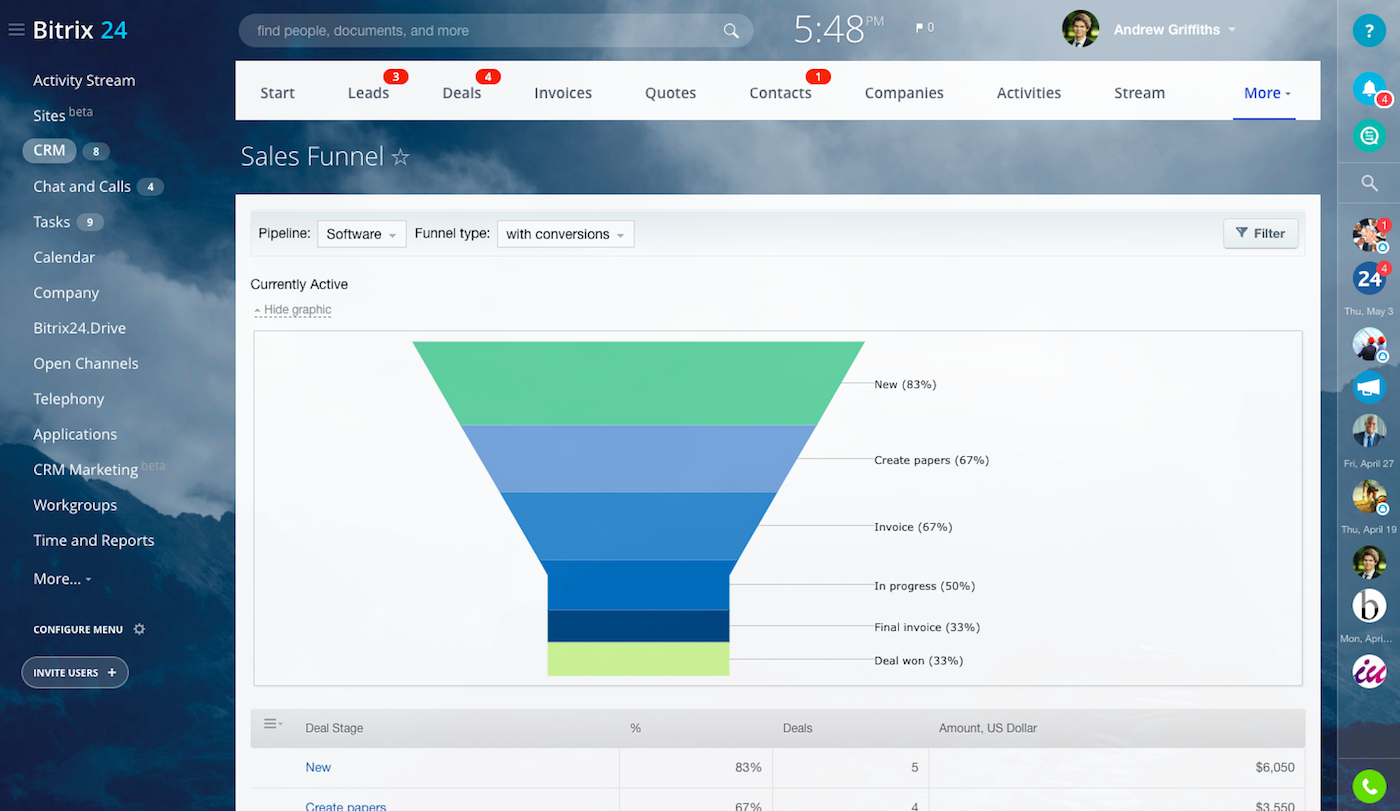The width and height of the screenshot is (1400, 811).
Task: Open the Pipeline dropdown showing Software
Action: click(361, 233)
